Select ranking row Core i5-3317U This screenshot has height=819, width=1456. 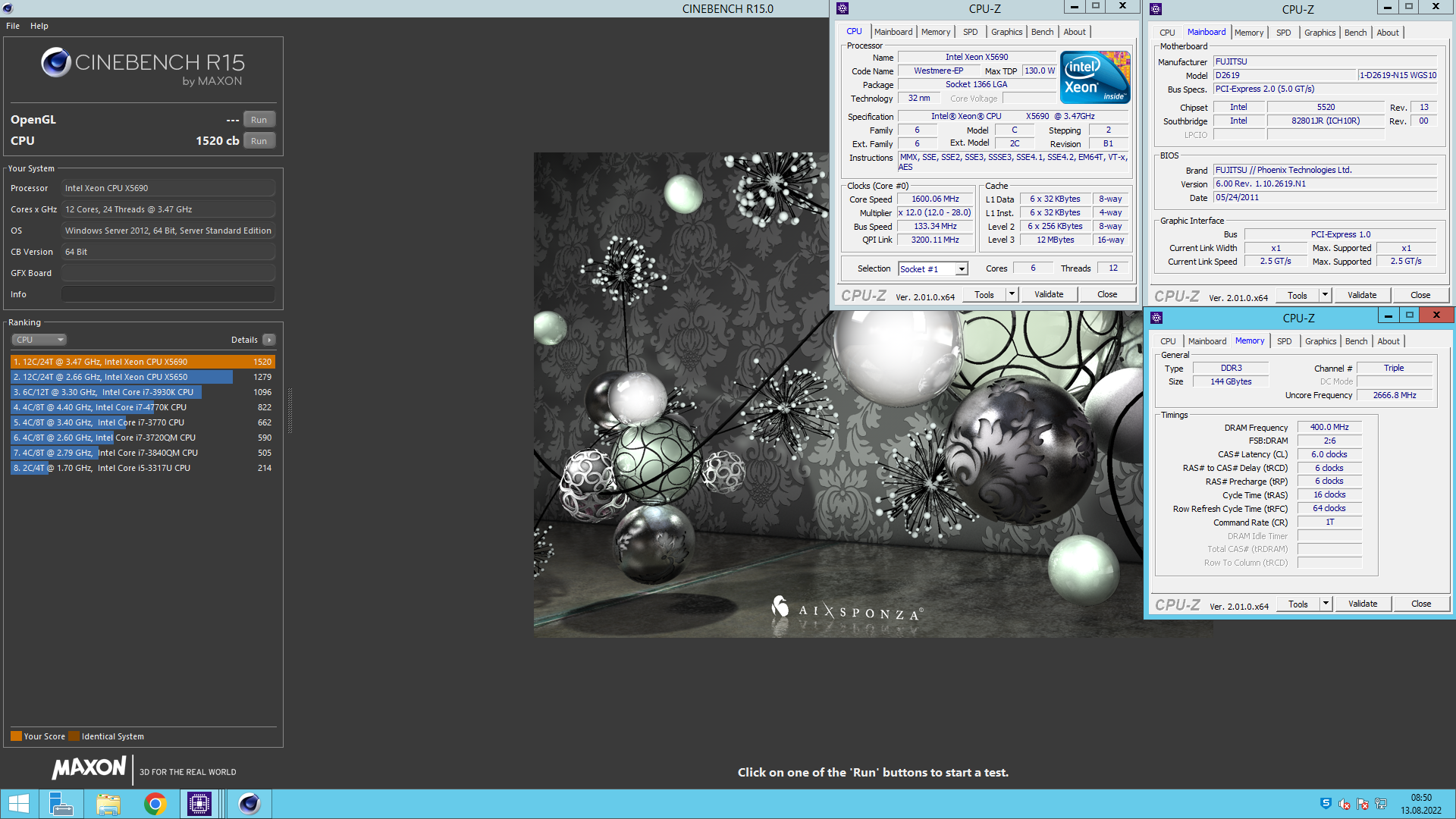pyautogui.click(x=143, y=468)
